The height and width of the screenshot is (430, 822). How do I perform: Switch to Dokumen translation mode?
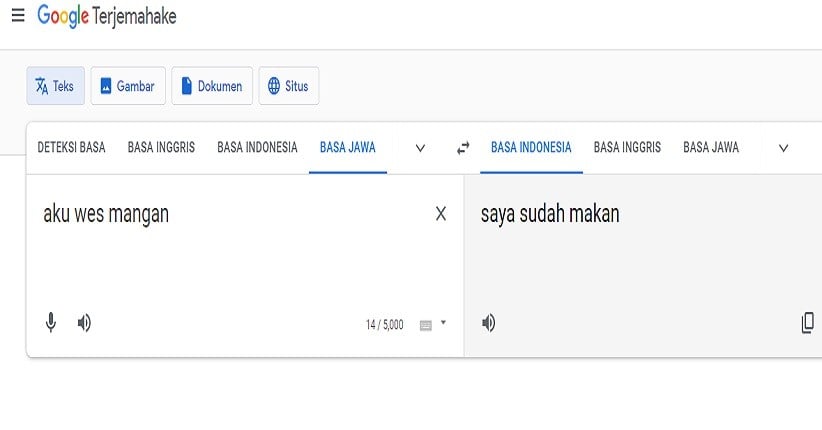click(x=211, y=86)
